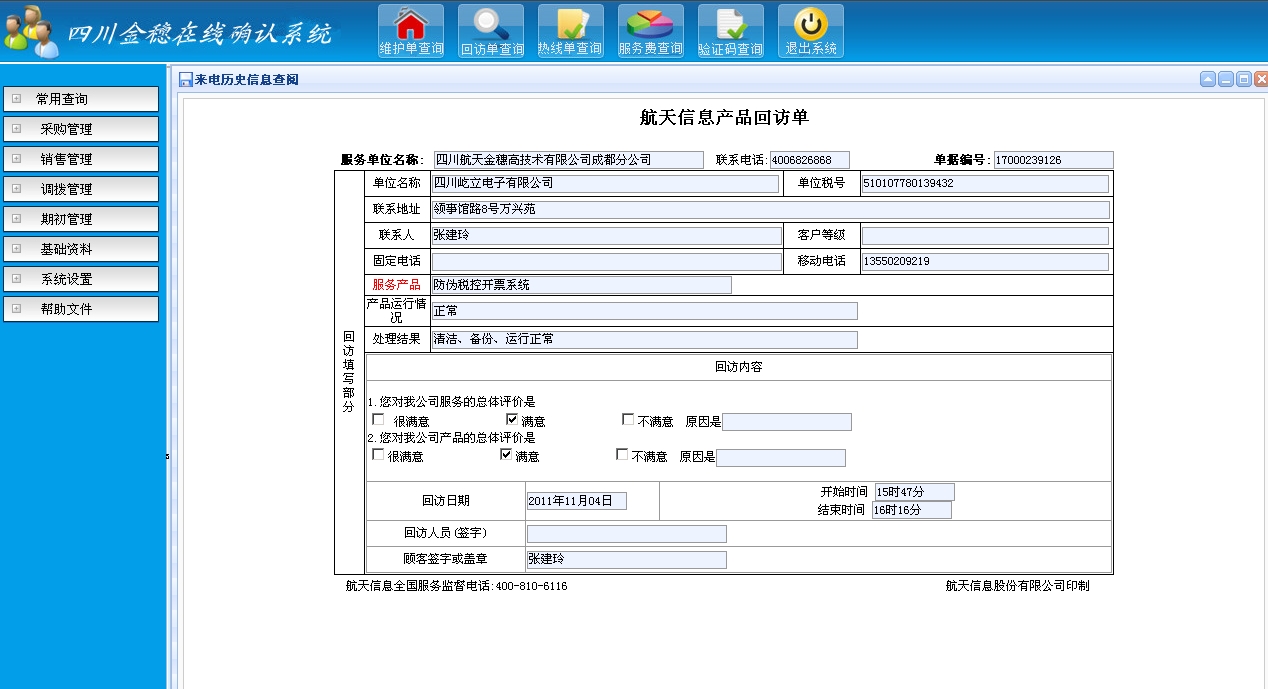Click the 航天信息股份有限公司印制 footer text
This screenshot has height=689, width=1268.
coord(1017,586)
